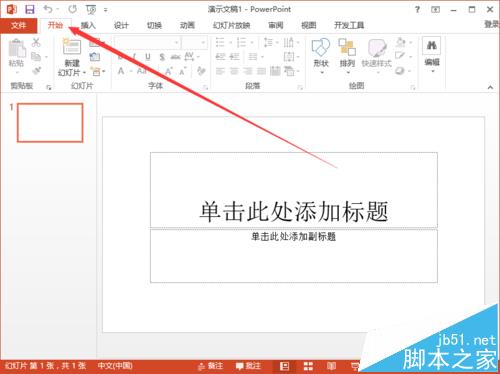This screenshot has height=374, width=500.
Task: Open Customize Quick Access Toolbar arrow
Action: click(106, 10)
